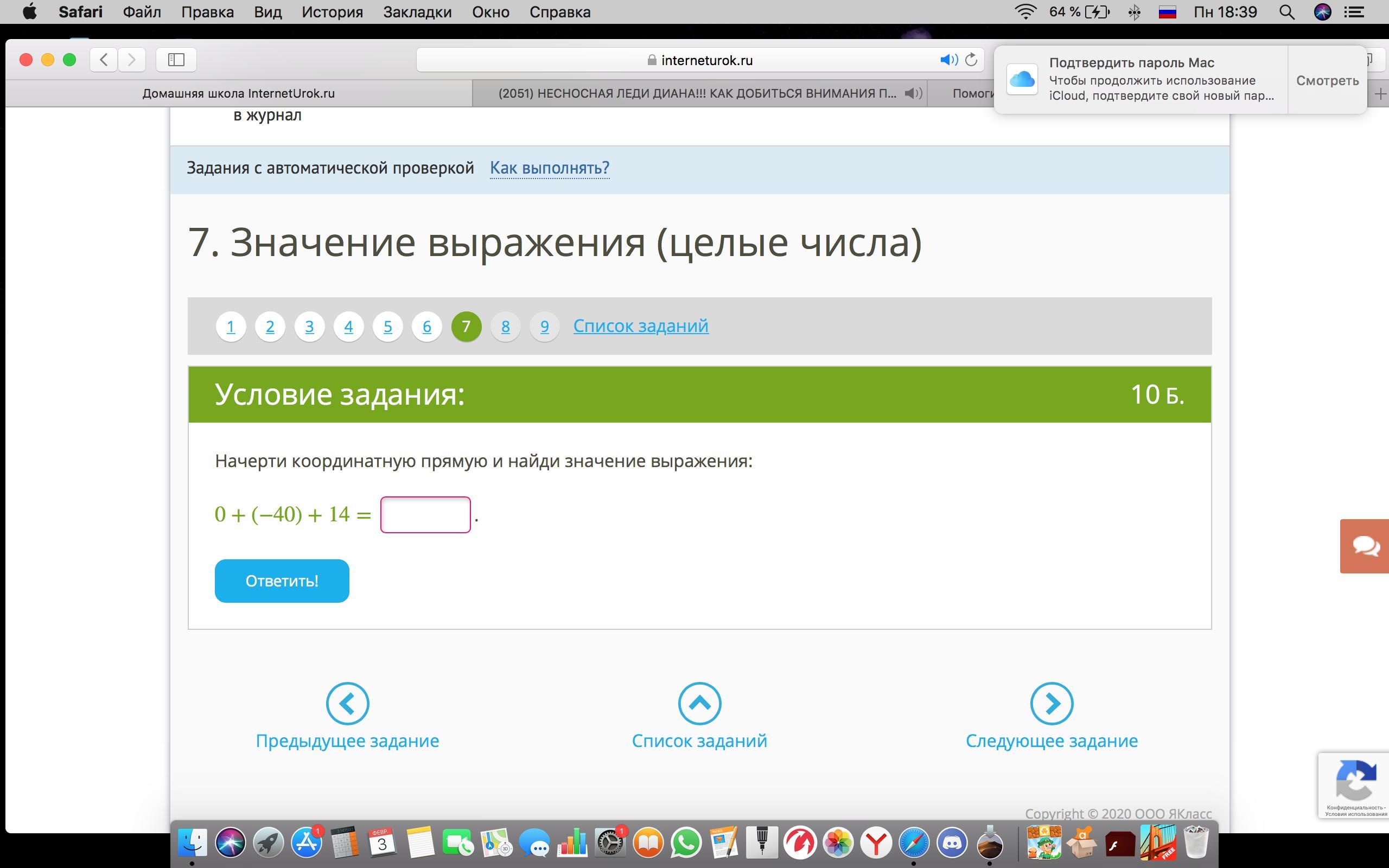Open the Russian input source flag

pos(1167,12)
